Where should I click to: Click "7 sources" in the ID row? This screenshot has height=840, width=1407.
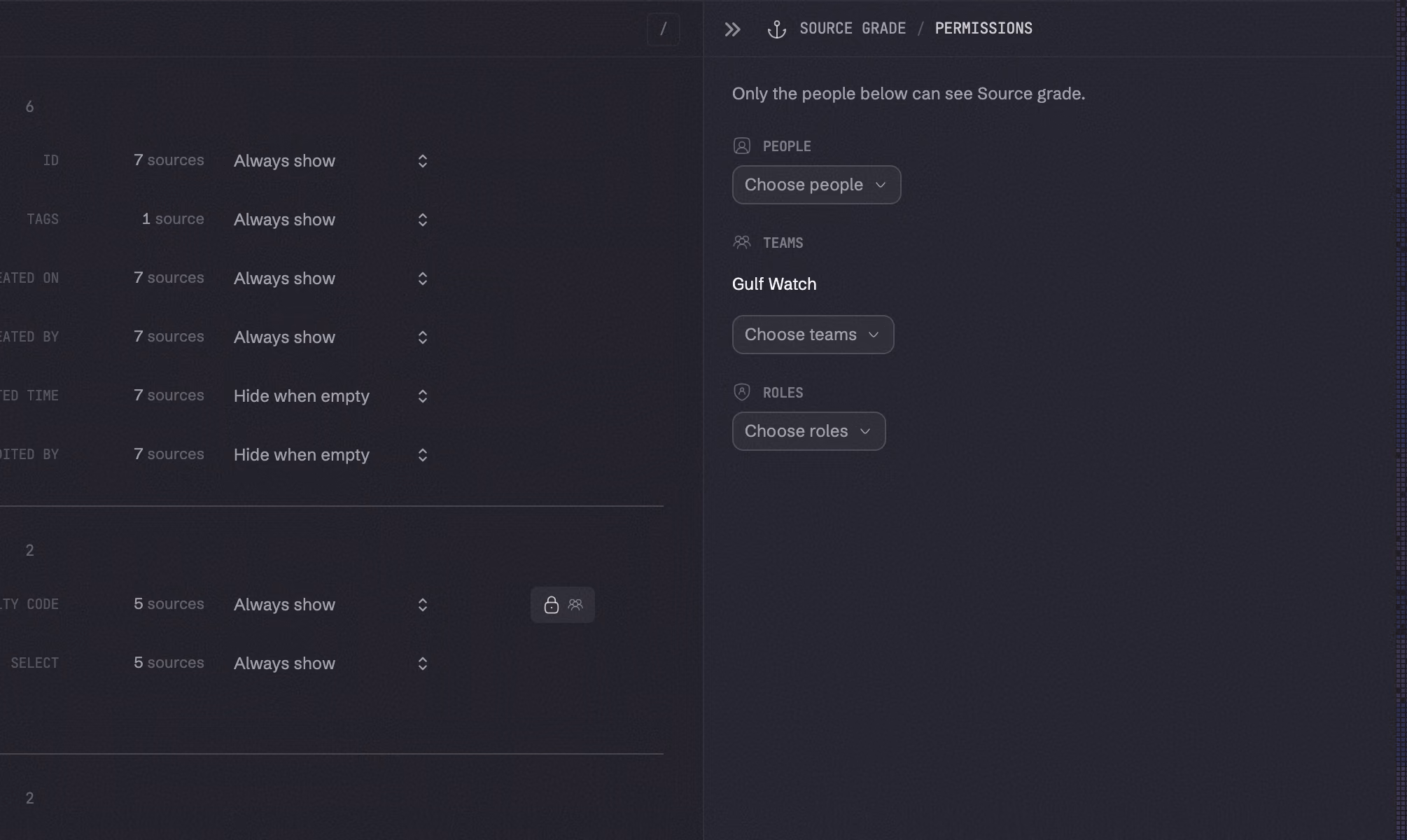[x=169, y=160]
